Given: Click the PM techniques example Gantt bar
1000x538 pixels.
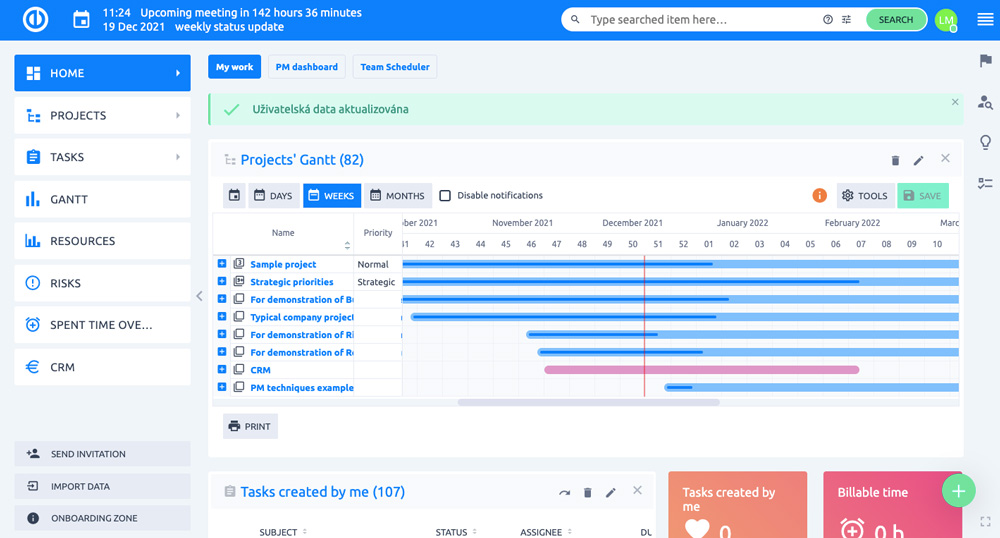Looking at the screenshot, I should (811, 387).
